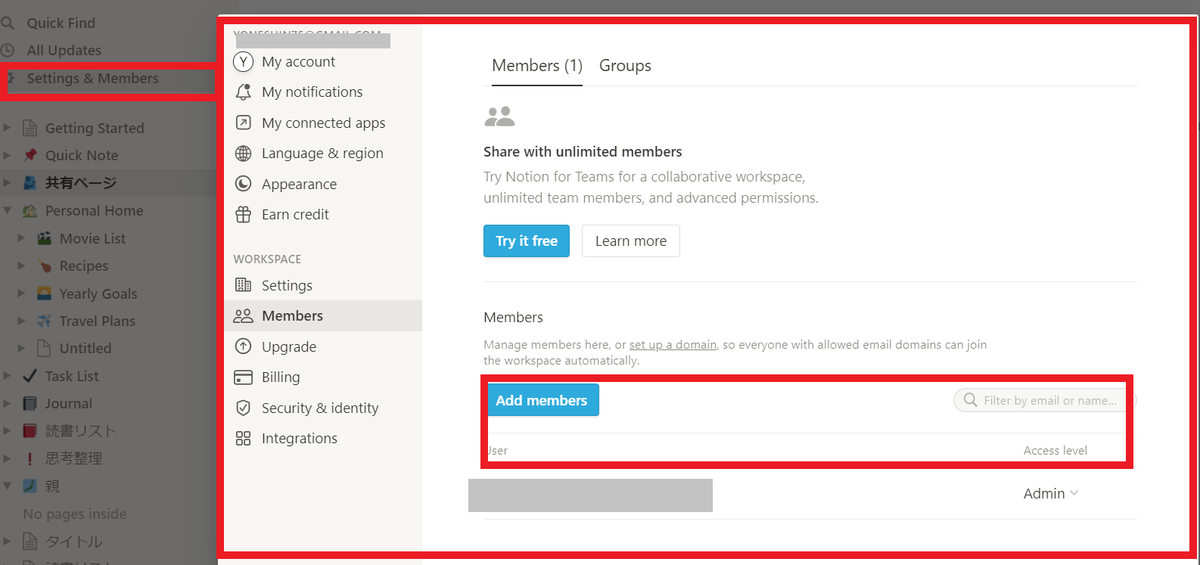1200x565 pixels.
Task: Expand the Recipes sub-pages
Action: point(22,266)
